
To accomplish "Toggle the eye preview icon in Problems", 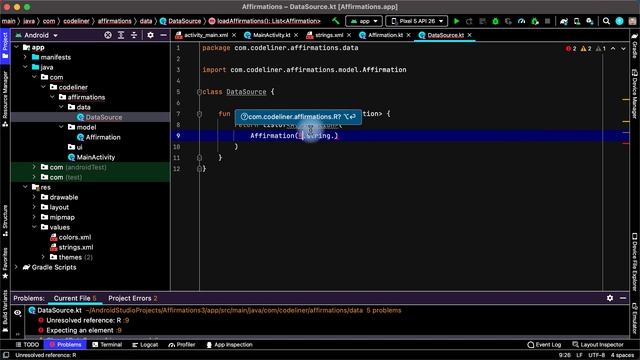I will (18, 313).
